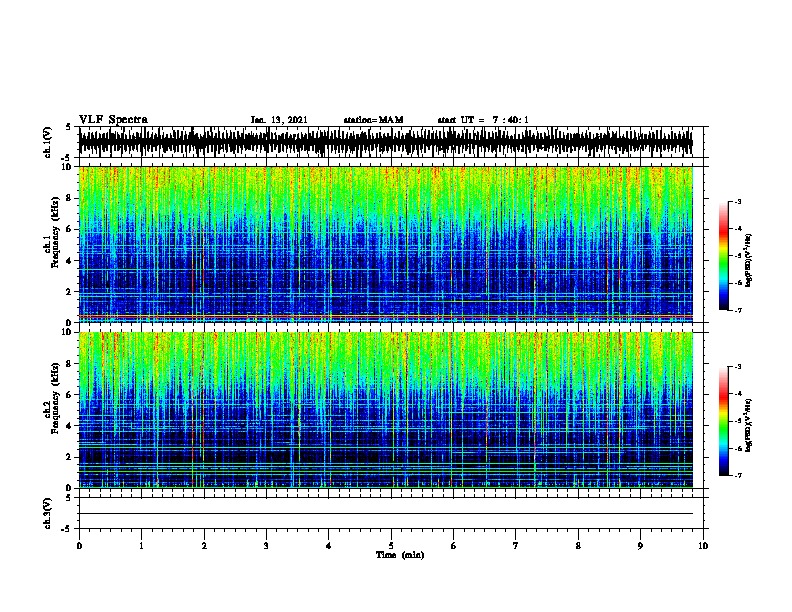This screenshot has width=792, height=612.
Task: Click the time axis tick label "5"
Action: tap(391, 546)
